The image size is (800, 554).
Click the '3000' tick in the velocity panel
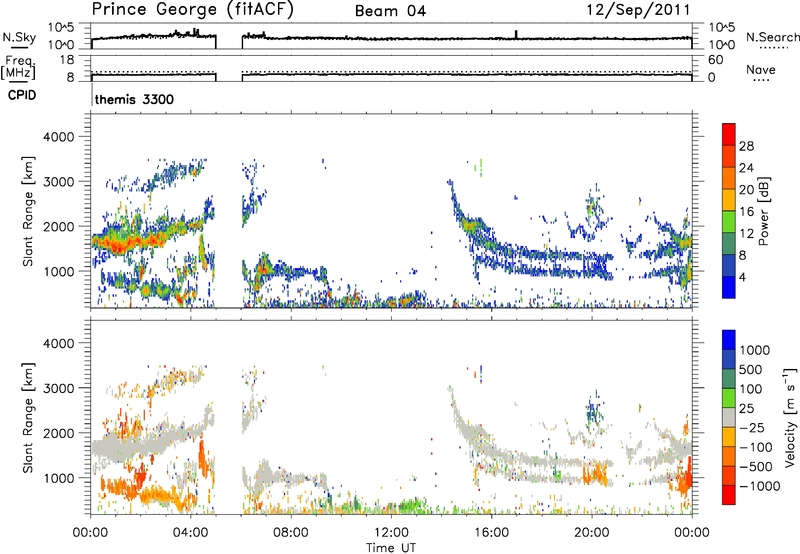click(x=58, y=388)
